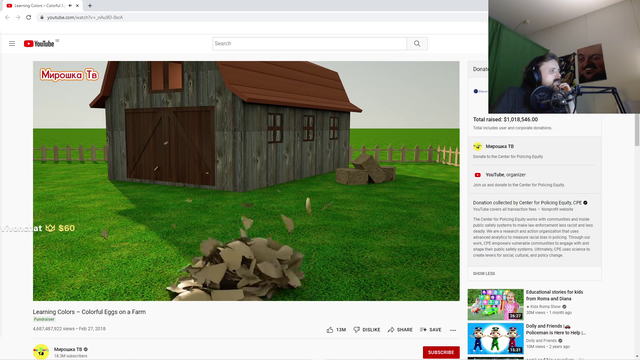Open Dolly and Friends channel name
The image size is (640, 360).
(x=541, y=340)
